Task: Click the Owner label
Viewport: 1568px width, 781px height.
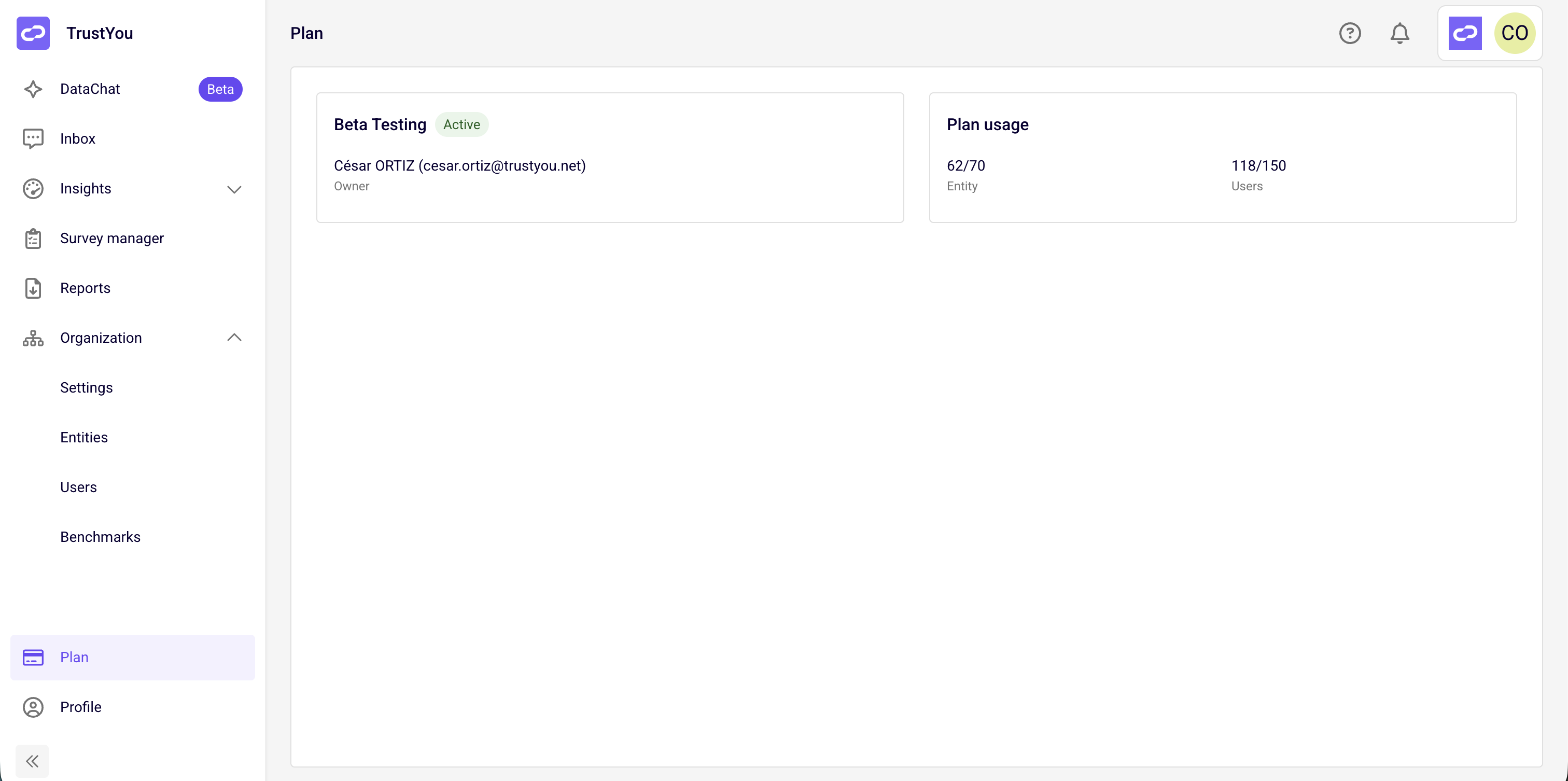Action: (x=352, y=186)
